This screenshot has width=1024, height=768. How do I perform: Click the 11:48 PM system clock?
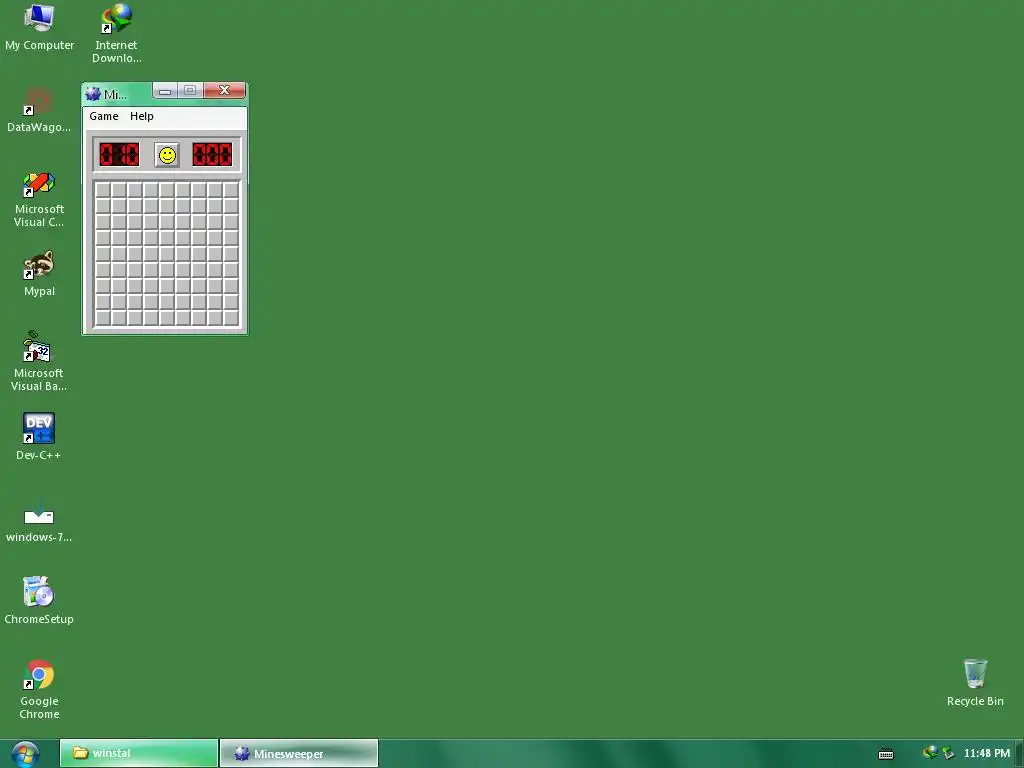[x=987, y=754]
